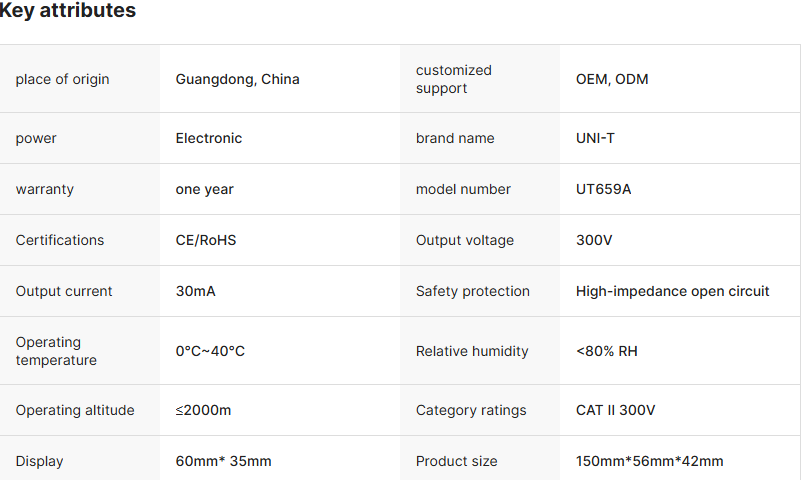Click the 150mm*56mm*42mm product size value
The height and width of the screenshot is (480, 802).
[x=650, y=461]
